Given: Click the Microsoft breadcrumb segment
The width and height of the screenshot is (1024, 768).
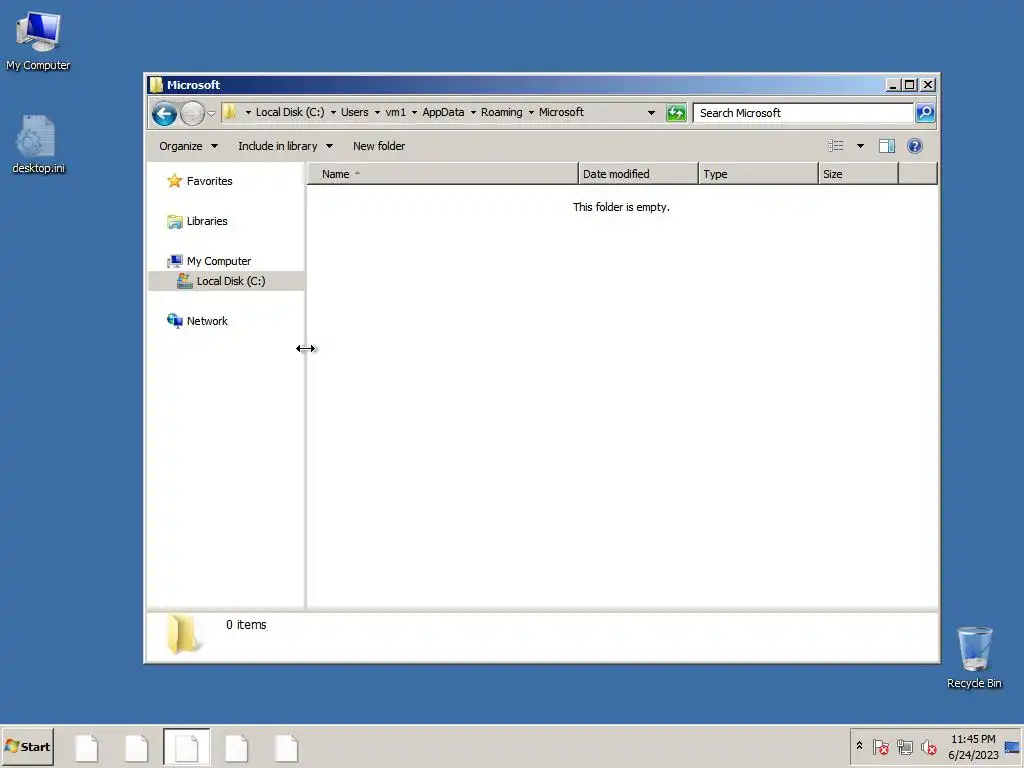Looking at the screenshot, I should (x=561, y=112).
